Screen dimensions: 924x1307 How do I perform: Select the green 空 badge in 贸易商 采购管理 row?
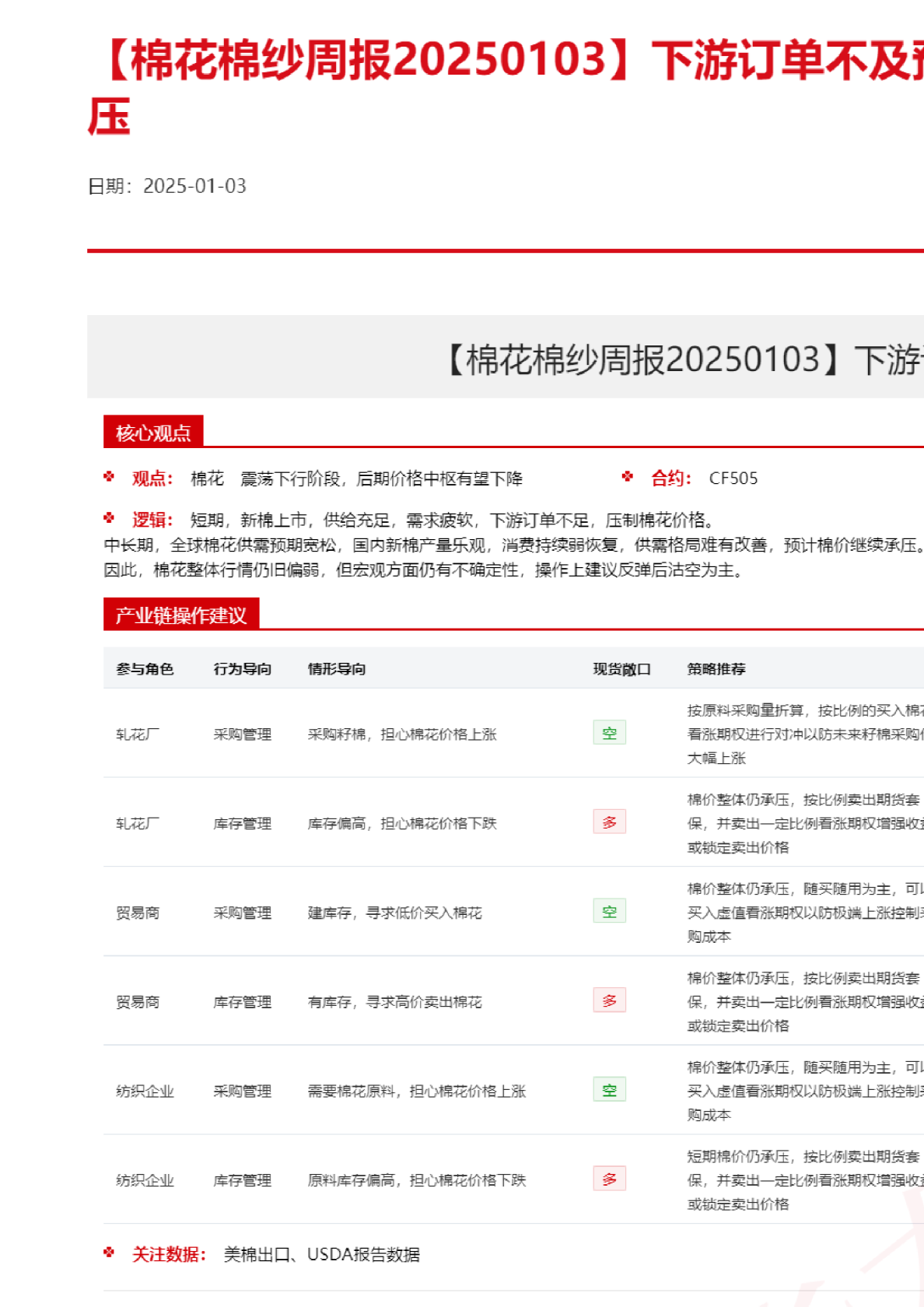point(609,912)
